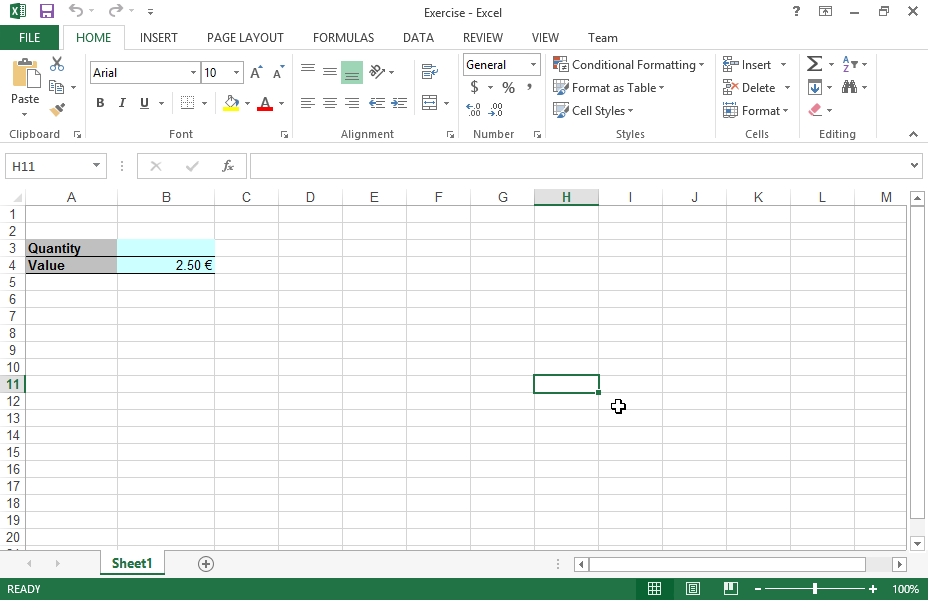This screenshot has width=928, height=600.
Task: Open the font name dropdown
Action: coord(193,73)
